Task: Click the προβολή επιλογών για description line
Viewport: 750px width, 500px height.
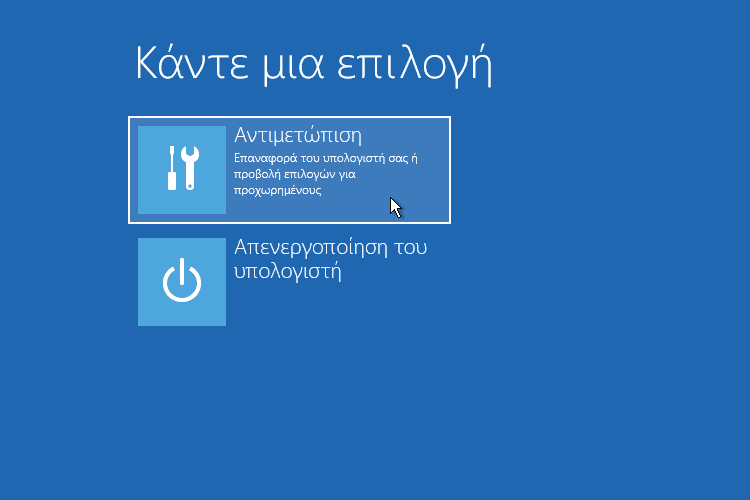Action: tap(296, 174)
